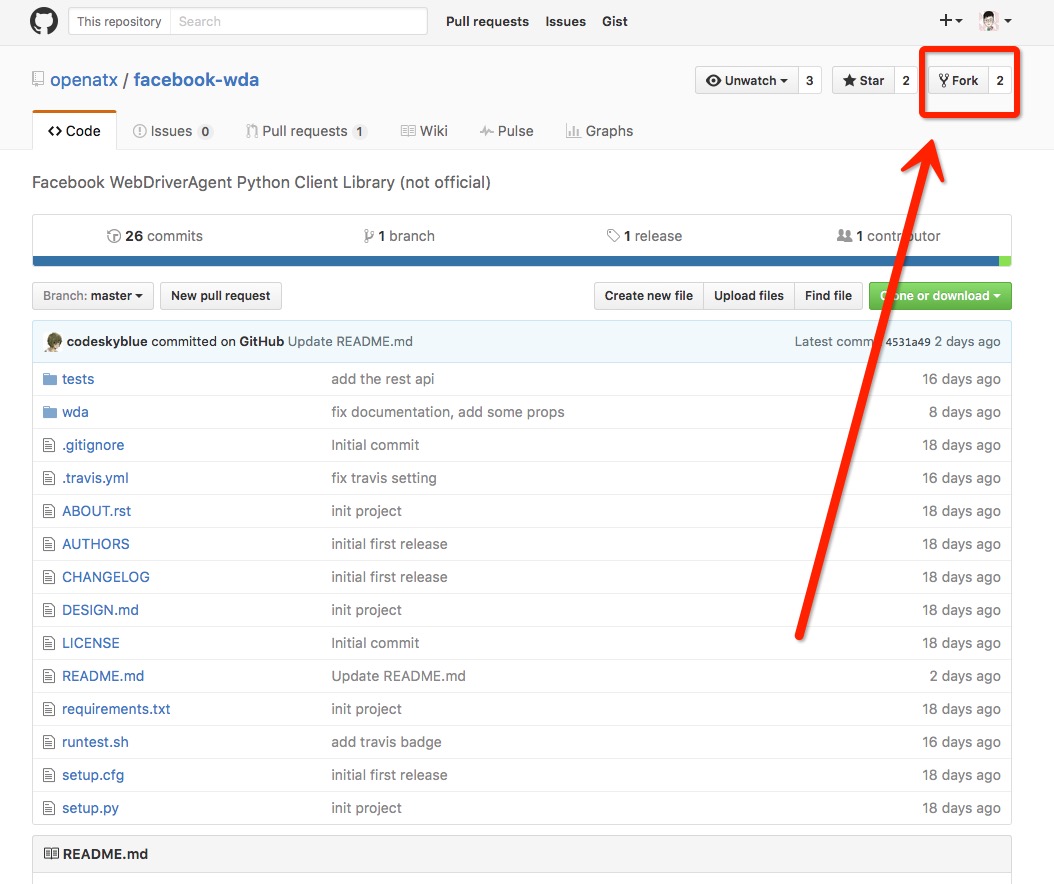
Task: View forks count 2
Action: 1000,81
